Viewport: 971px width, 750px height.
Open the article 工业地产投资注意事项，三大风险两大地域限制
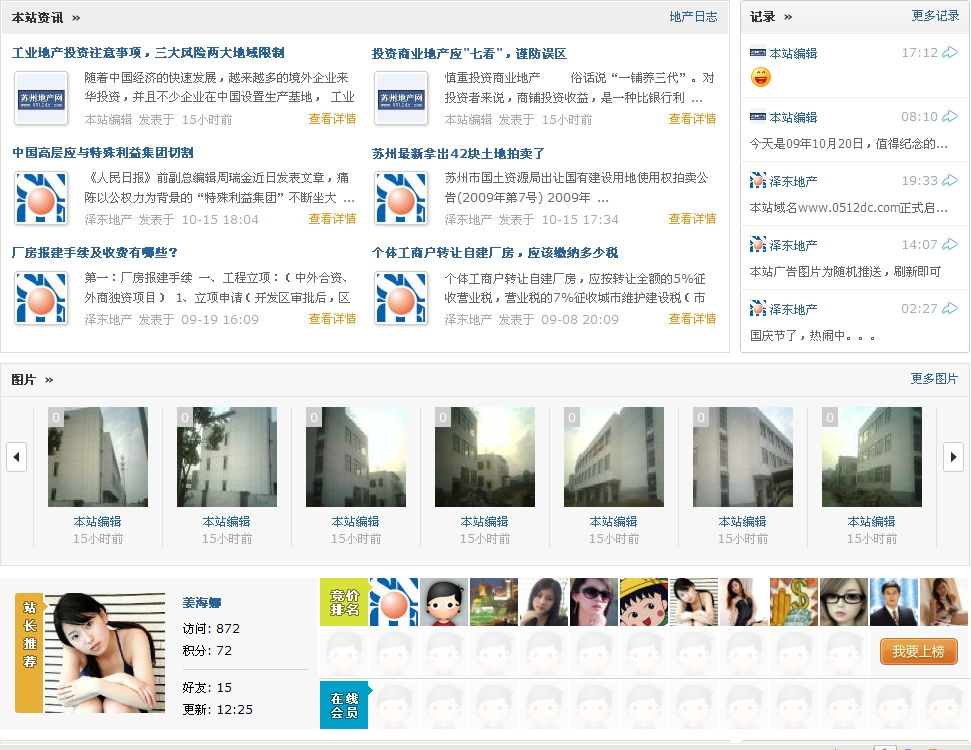pyautogui.click(x=148, y=53)
